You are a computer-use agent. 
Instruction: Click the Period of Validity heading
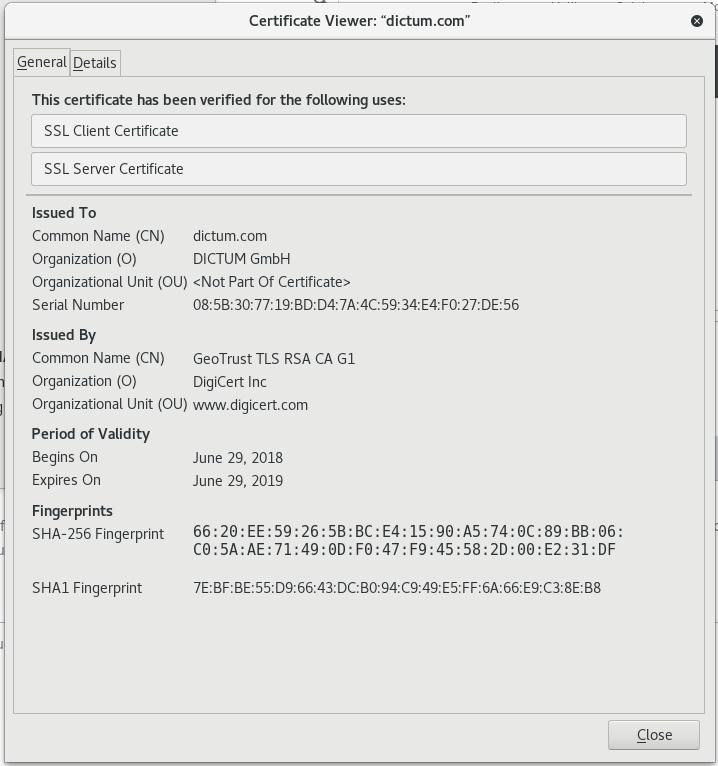click(91, 434)
